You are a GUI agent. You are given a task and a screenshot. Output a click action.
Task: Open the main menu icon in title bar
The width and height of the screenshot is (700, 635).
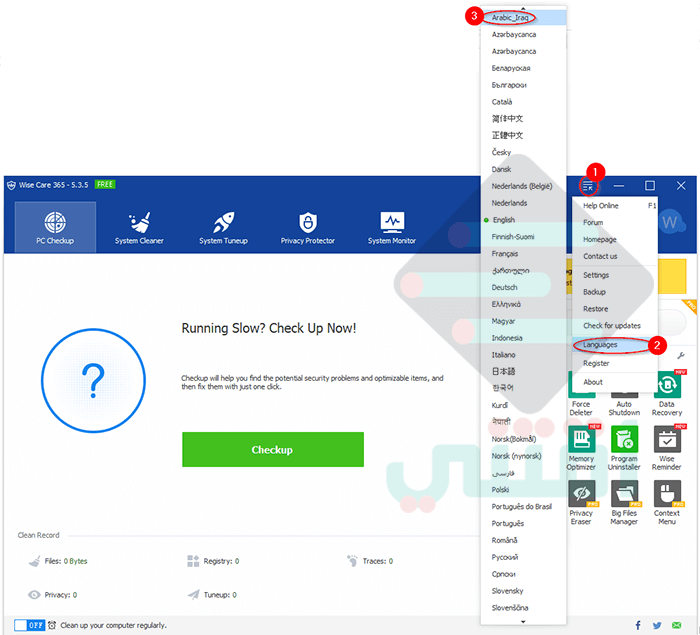(x=588, y=186)
